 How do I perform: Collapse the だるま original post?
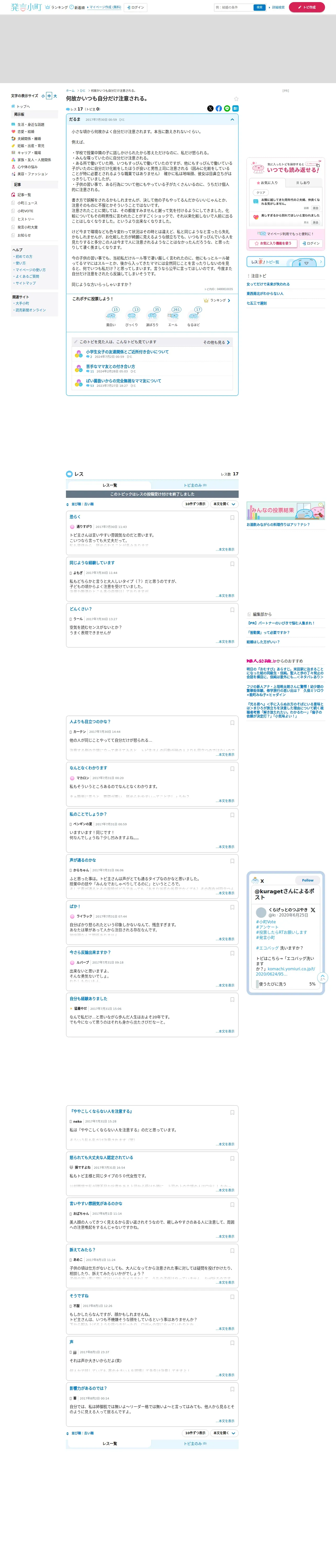pos(232,120)
